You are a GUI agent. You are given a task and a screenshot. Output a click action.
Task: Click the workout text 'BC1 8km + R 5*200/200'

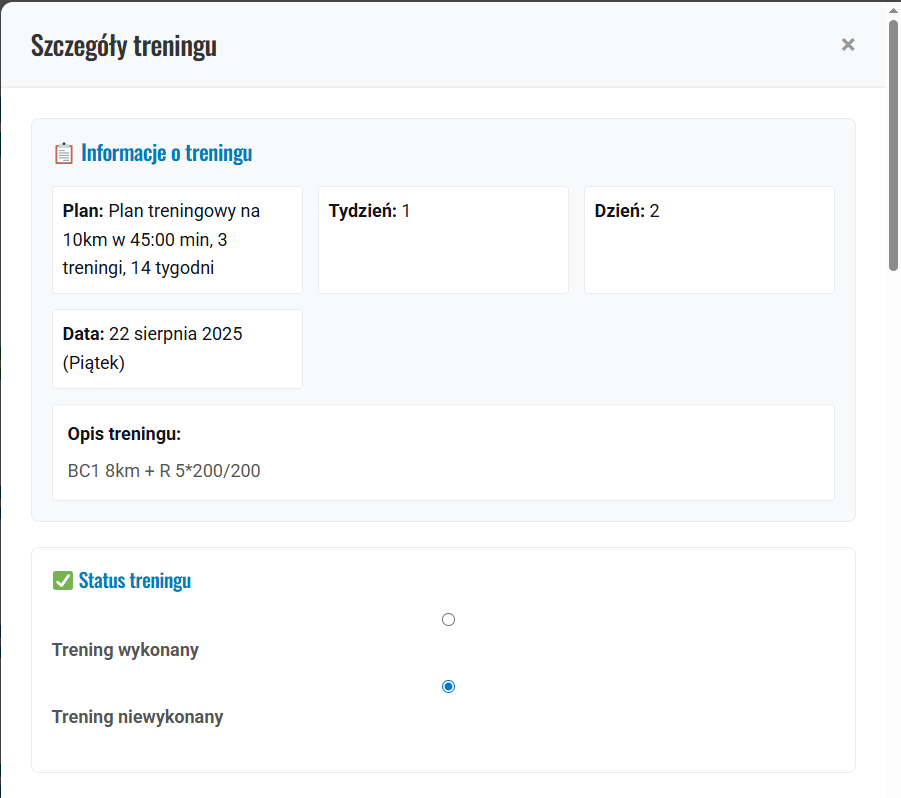point(164,471)
